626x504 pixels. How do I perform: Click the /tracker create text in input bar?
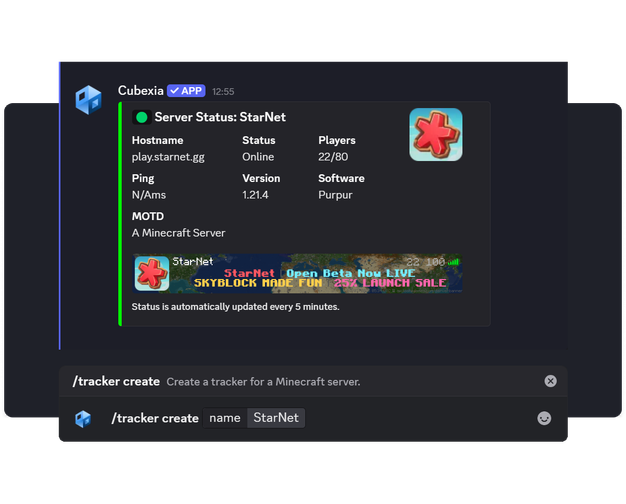[154, 418]
